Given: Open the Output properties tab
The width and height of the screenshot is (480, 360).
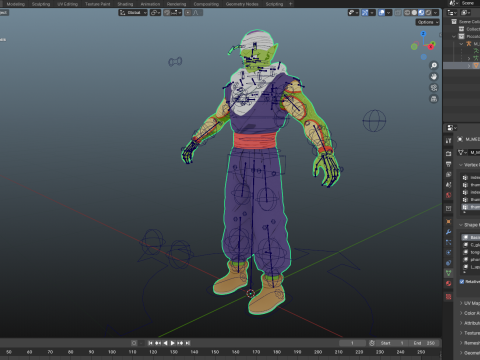Looking at the screenshot, I should tap(448, 164).
